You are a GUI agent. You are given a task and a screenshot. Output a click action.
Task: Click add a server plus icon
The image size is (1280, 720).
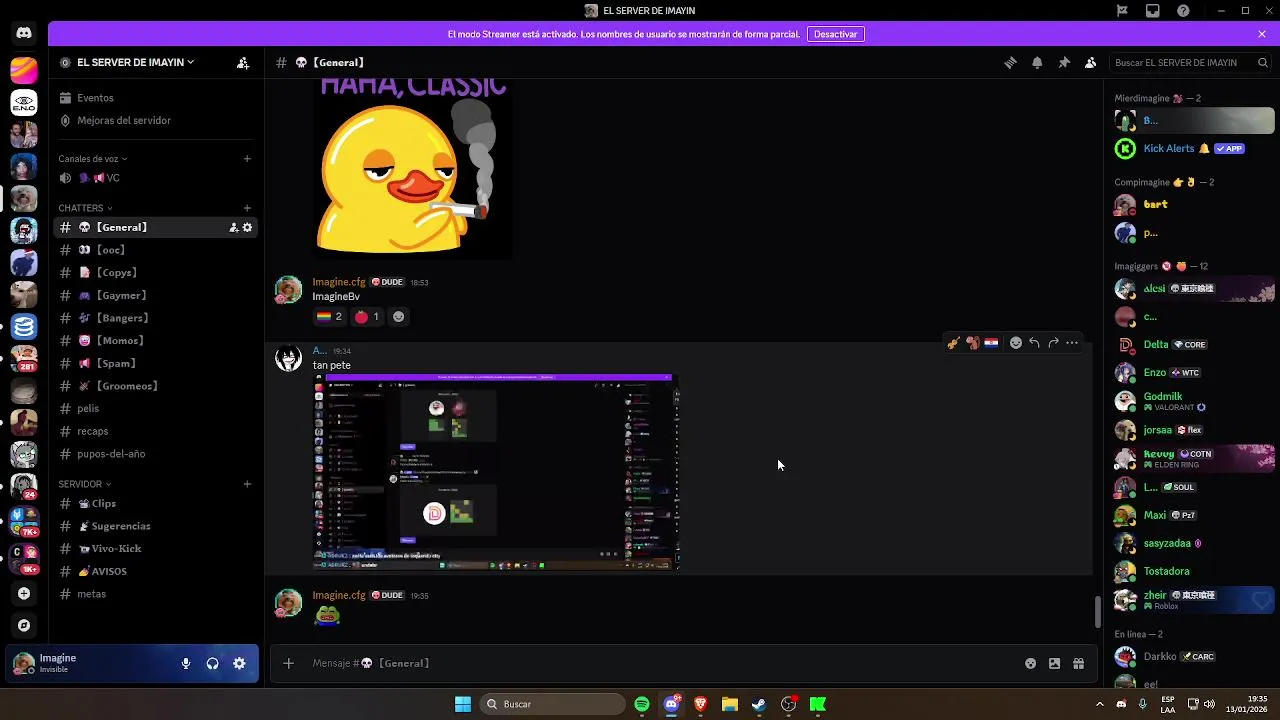(x=24, y=593)
